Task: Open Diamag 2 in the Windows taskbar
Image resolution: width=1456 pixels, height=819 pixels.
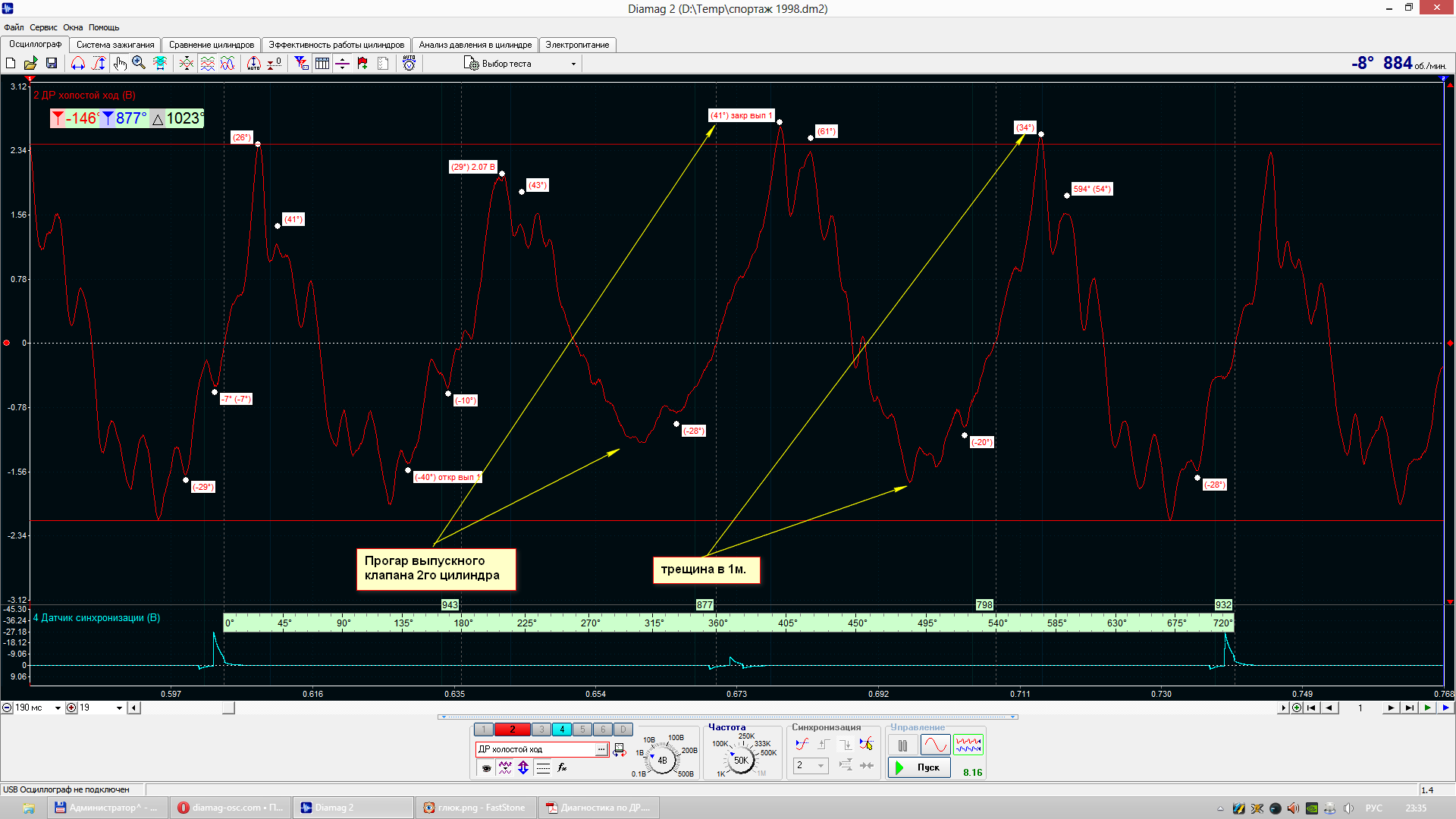Action: pyautogui.click(x=353, y=808)
